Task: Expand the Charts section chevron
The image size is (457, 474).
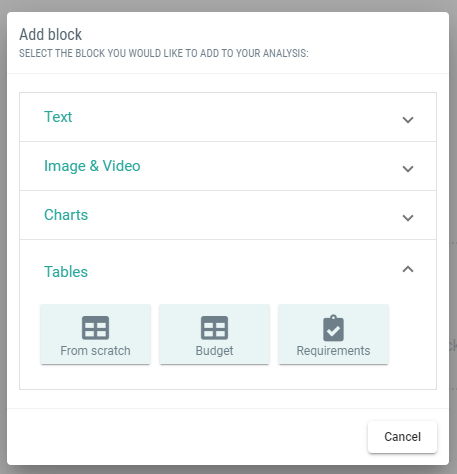Action: pyautogui.click(x=408, y=218)
